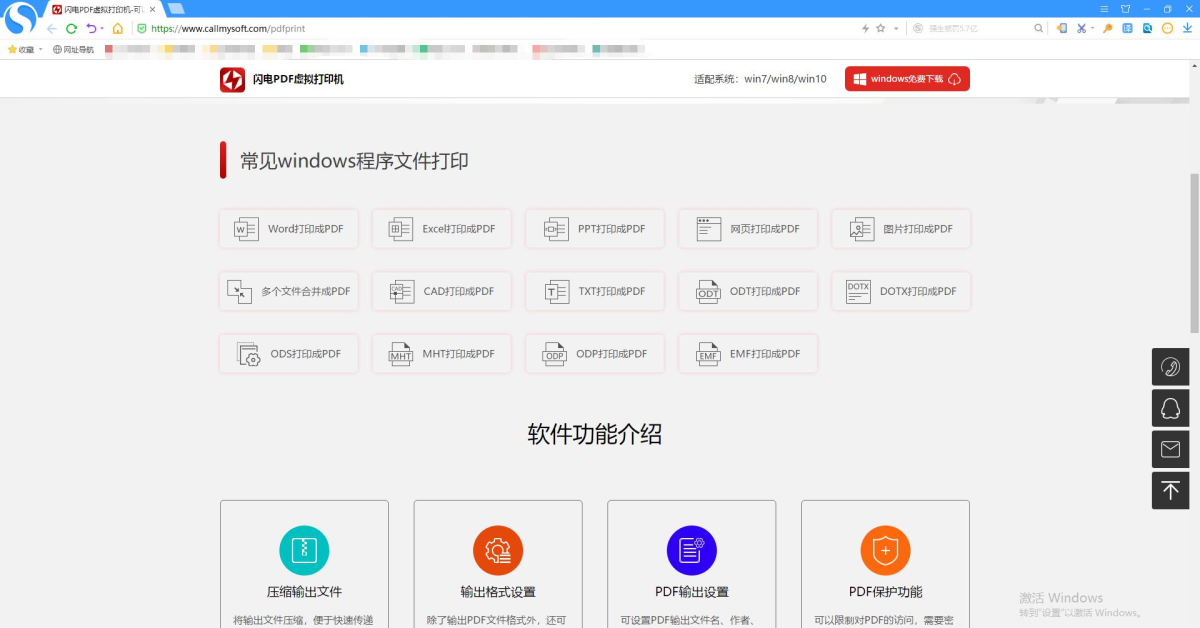Open the phone contact sidebar icon
This screenshot has height=628, width=1200.
(1170, 367)
